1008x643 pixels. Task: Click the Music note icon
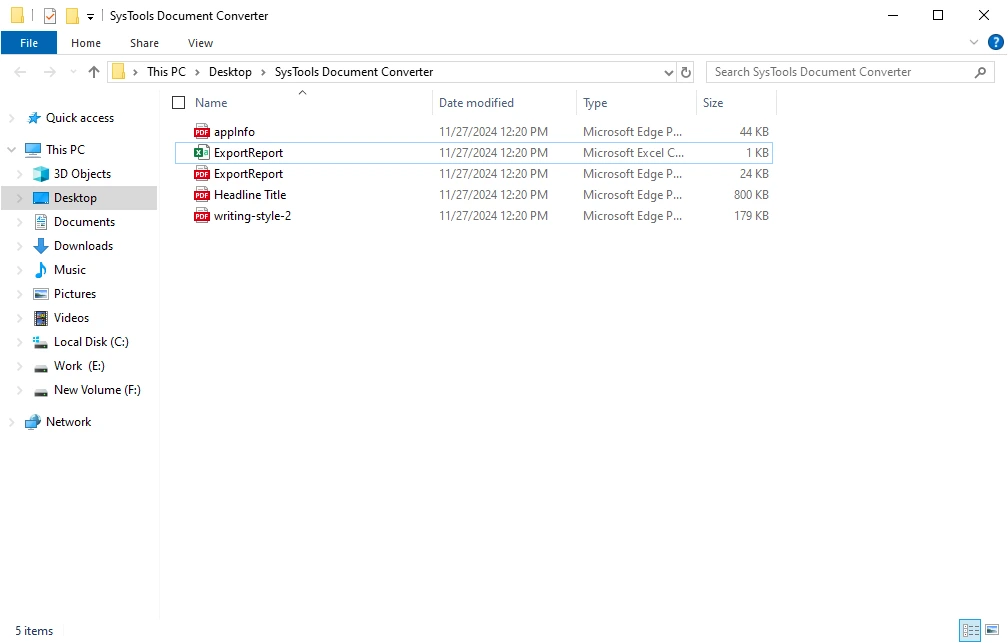coord(41,270)
